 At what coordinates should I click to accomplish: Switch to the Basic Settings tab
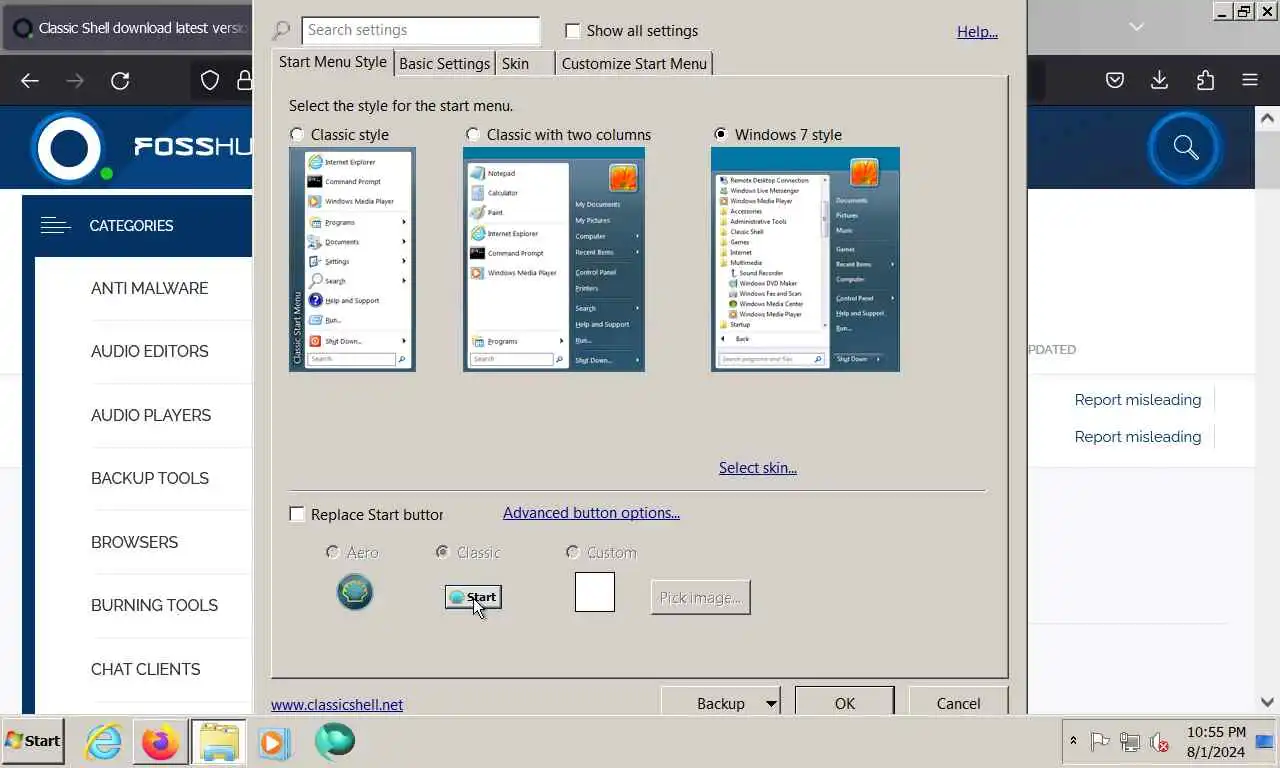click(444, 64)
